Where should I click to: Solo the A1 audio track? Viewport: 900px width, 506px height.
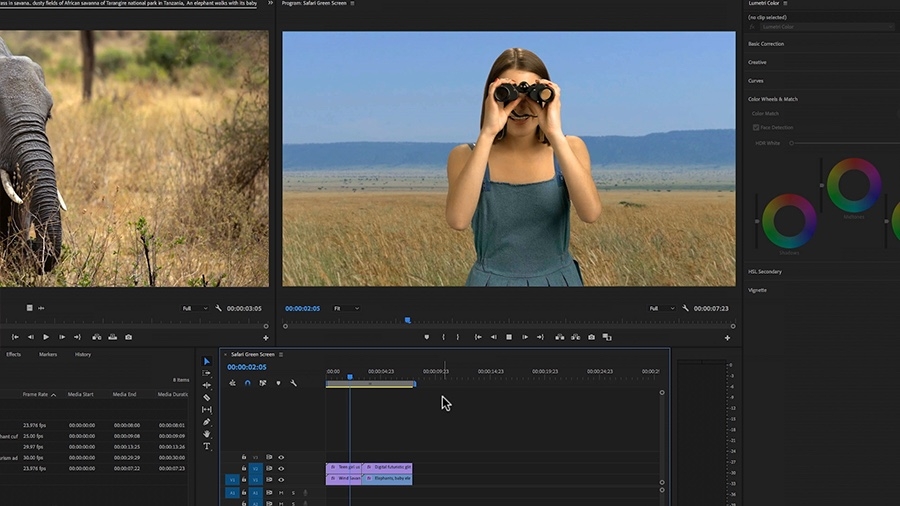[x=293, y=492]
